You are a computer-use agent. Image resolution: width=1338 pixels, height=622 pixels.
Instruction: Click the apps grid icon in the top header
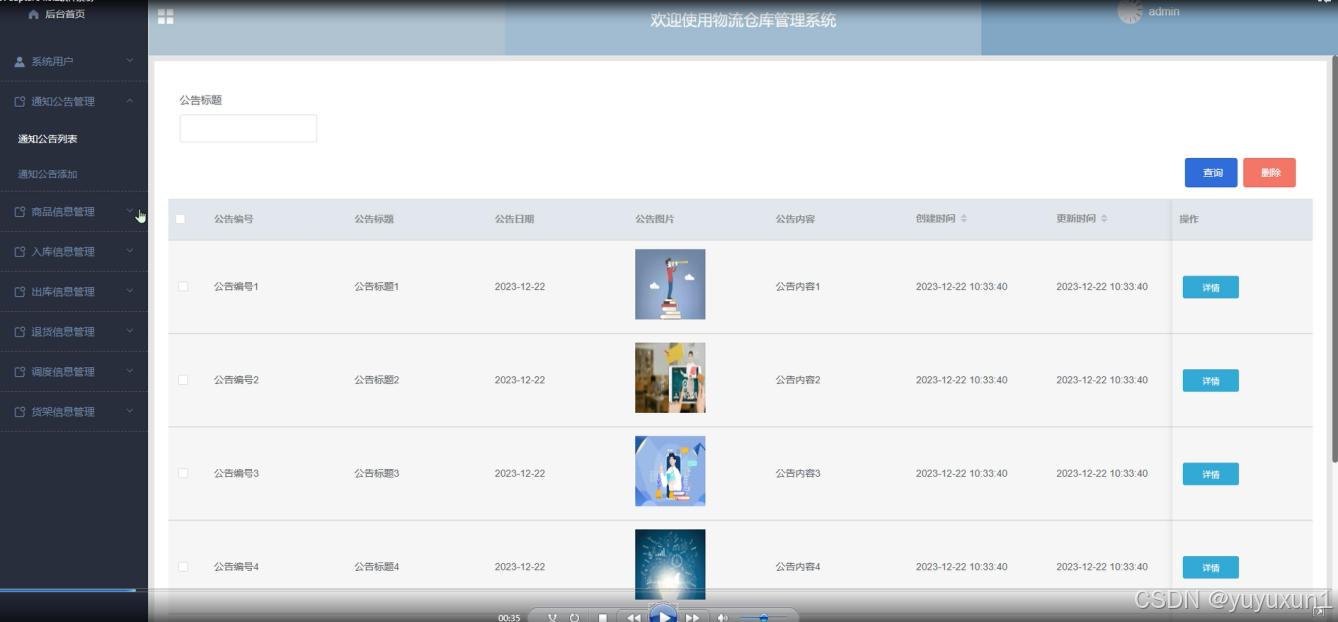pyautogui.click(x=165, y=17)
